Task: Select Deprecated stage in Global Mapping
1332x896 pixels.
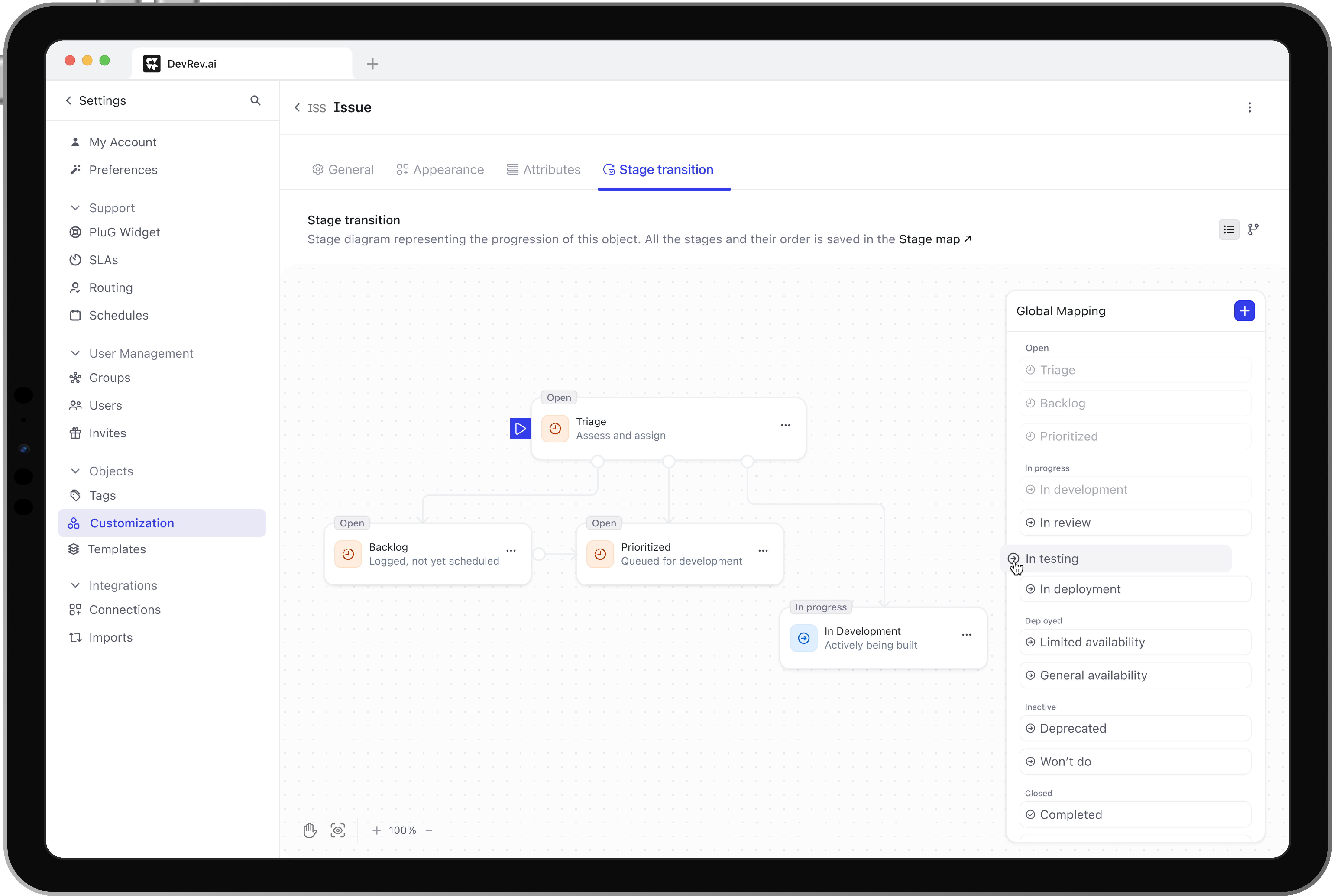Action: tap(1135, 729)
